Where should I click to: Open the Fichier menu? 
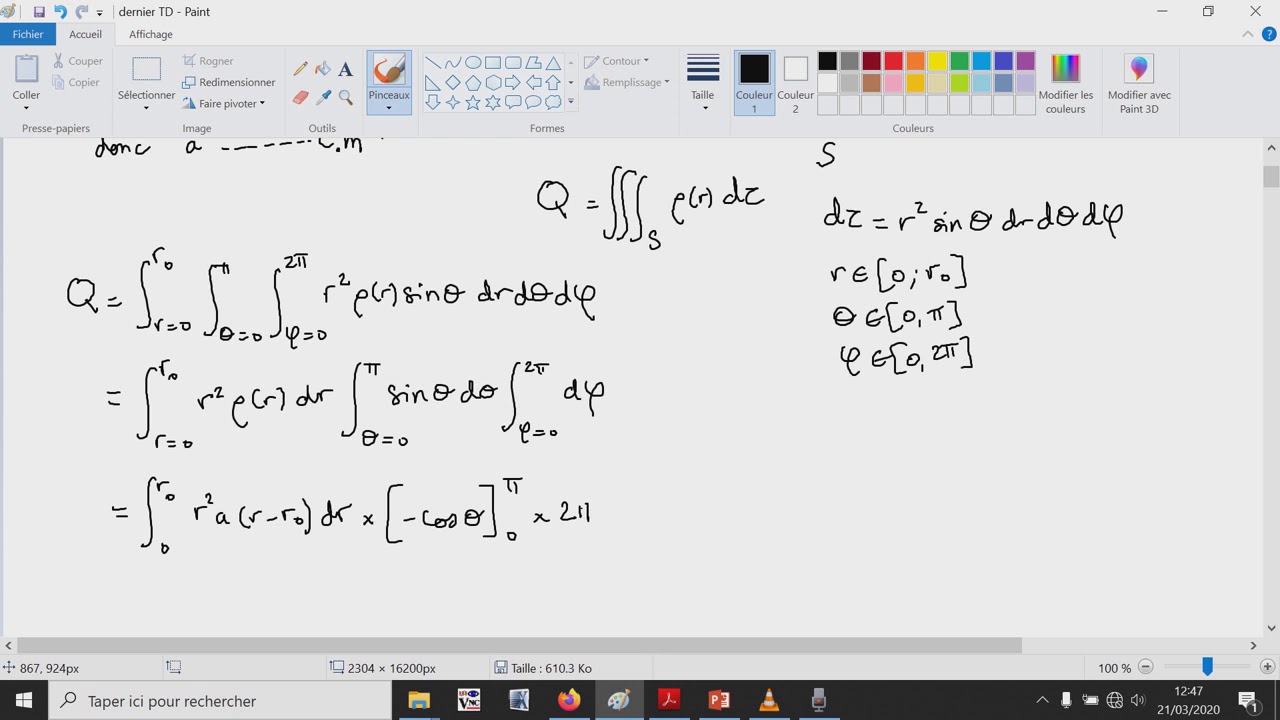(28, 34)
